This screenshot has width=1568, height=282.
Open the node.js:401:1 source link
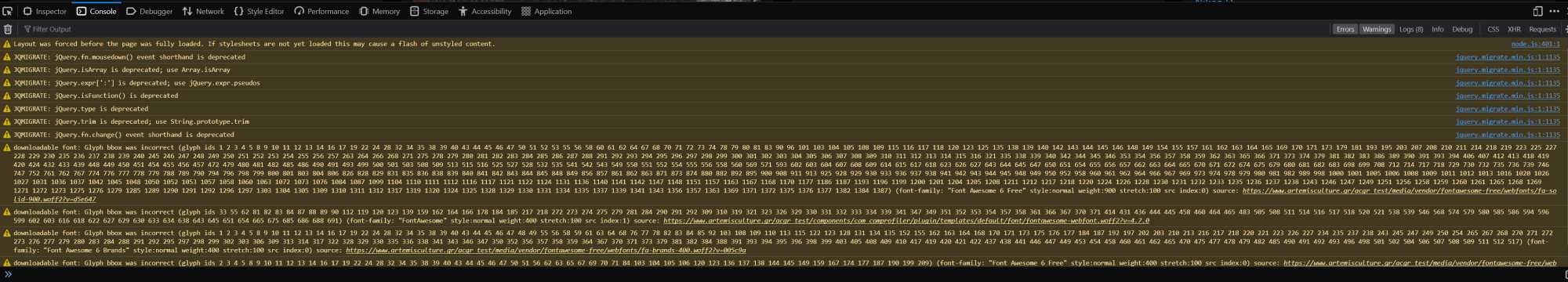[1534, 44]
